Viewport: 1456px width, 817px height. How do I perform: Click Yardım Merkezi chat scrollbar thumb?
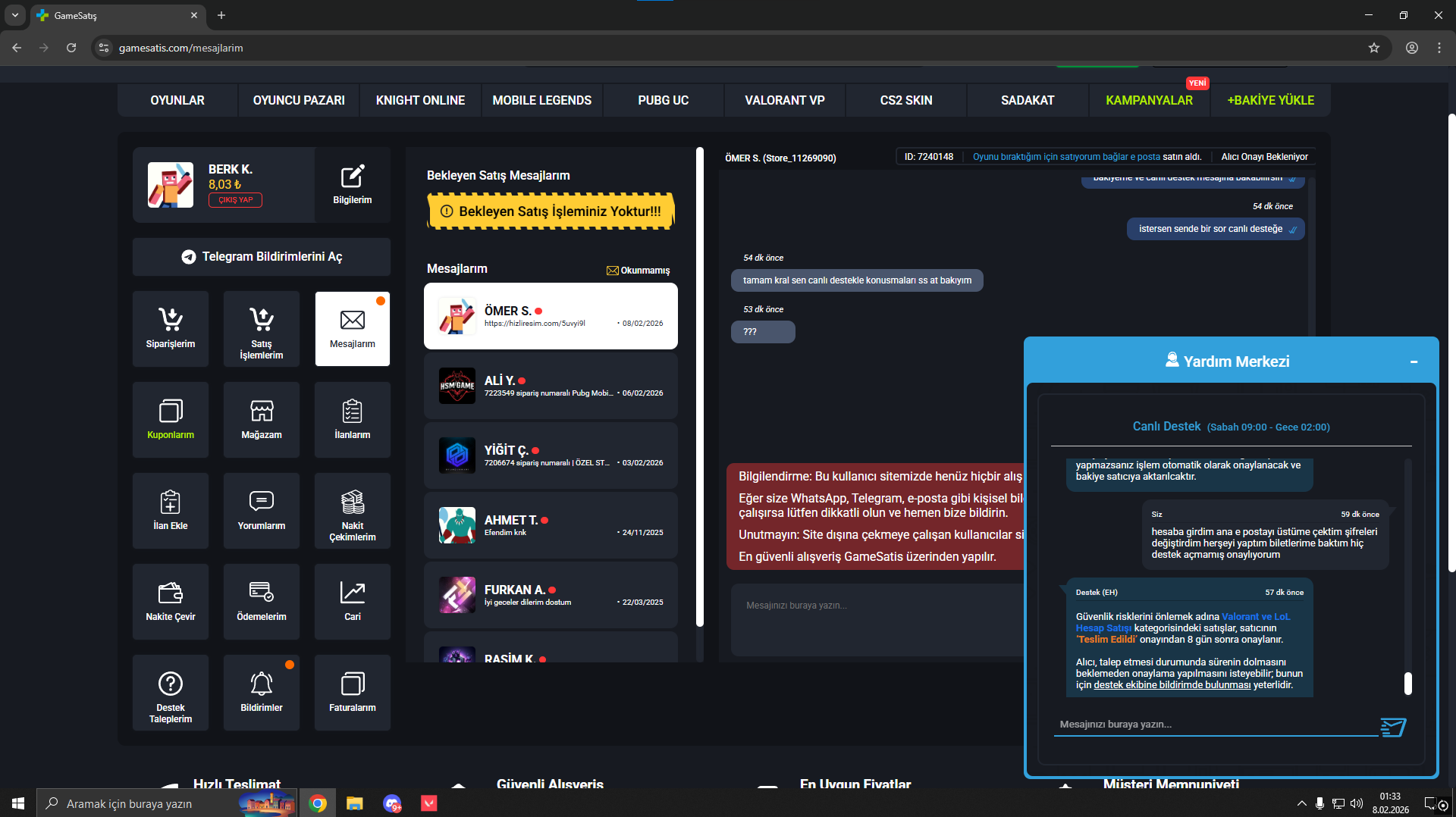coord(1408,684)
